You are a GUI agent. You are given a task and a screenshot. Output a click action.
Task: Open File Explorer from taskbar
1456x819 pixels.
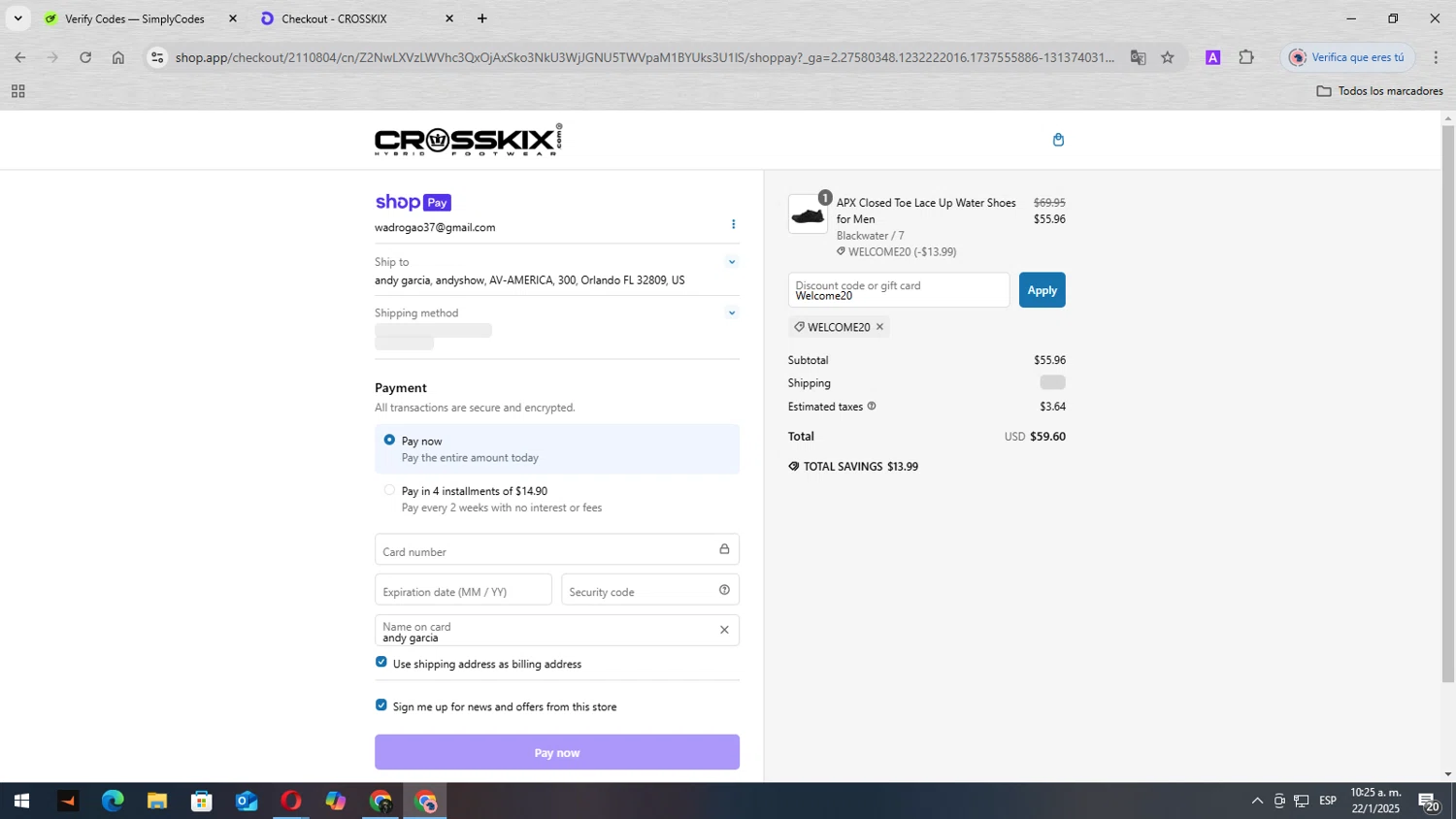(x=157, y=802)
